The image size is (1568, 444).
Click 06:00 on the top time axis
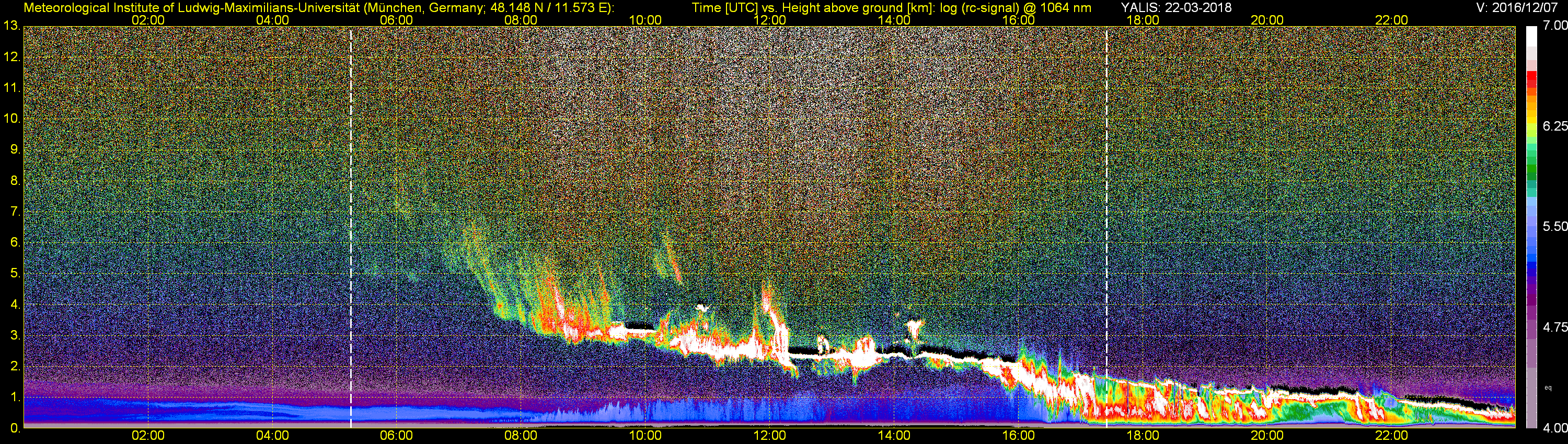(396, 20)
